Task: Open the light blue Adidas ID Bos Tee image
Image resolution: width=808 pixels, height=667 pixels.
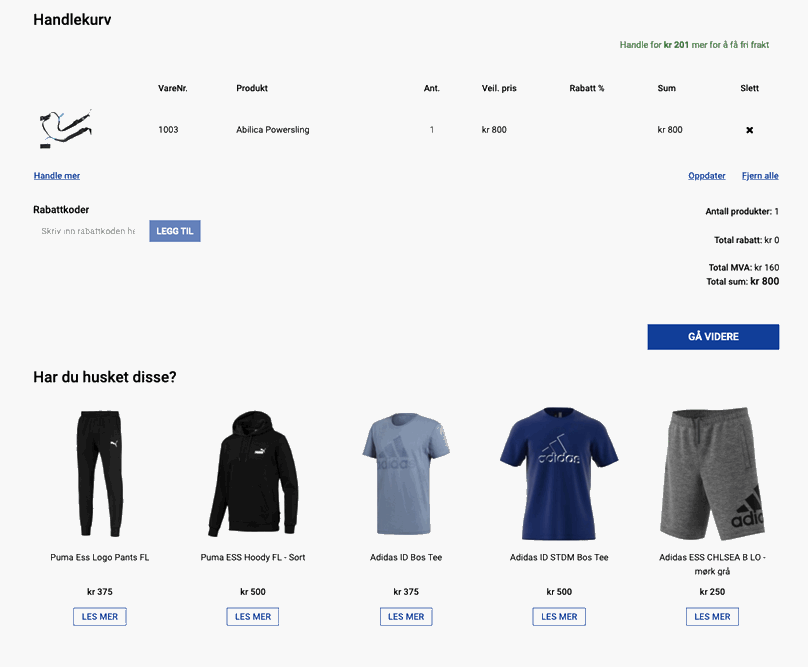Action: coord(406,473)
